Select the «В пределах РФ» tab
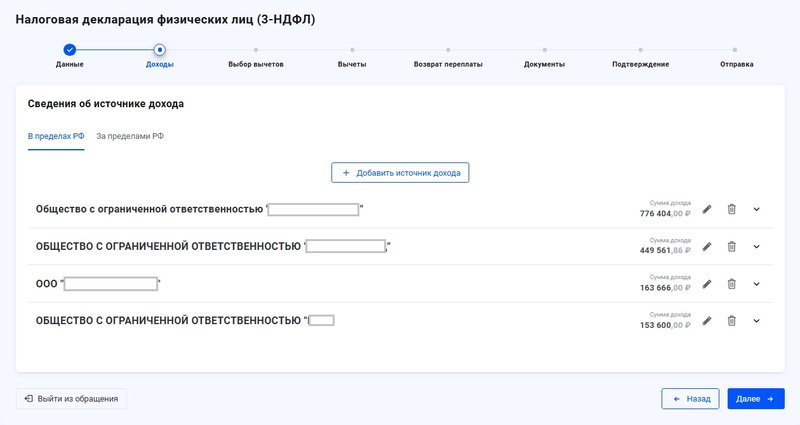Viewport: 800px width, 425px height. point(56,135)
